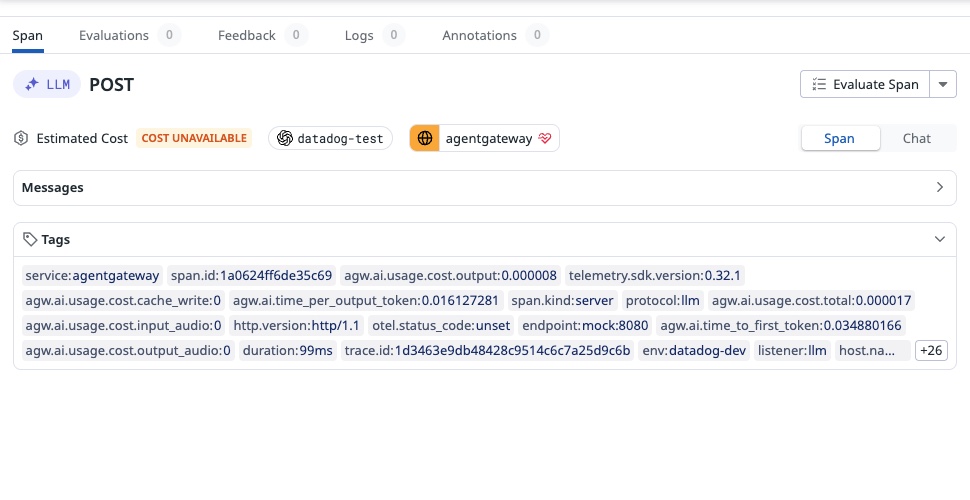
Task: Click the LLM sparkle icon badge
Action: (x=47, y=84)
